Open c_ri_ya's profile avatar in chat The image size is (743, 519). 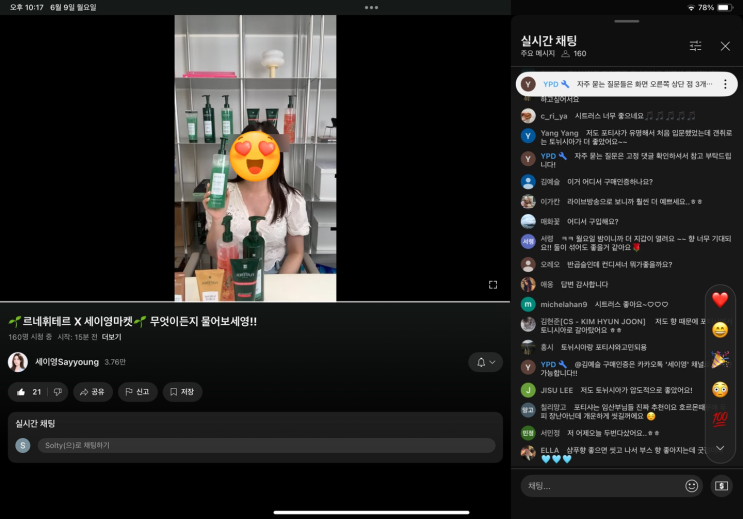click(x=528, y=116)
